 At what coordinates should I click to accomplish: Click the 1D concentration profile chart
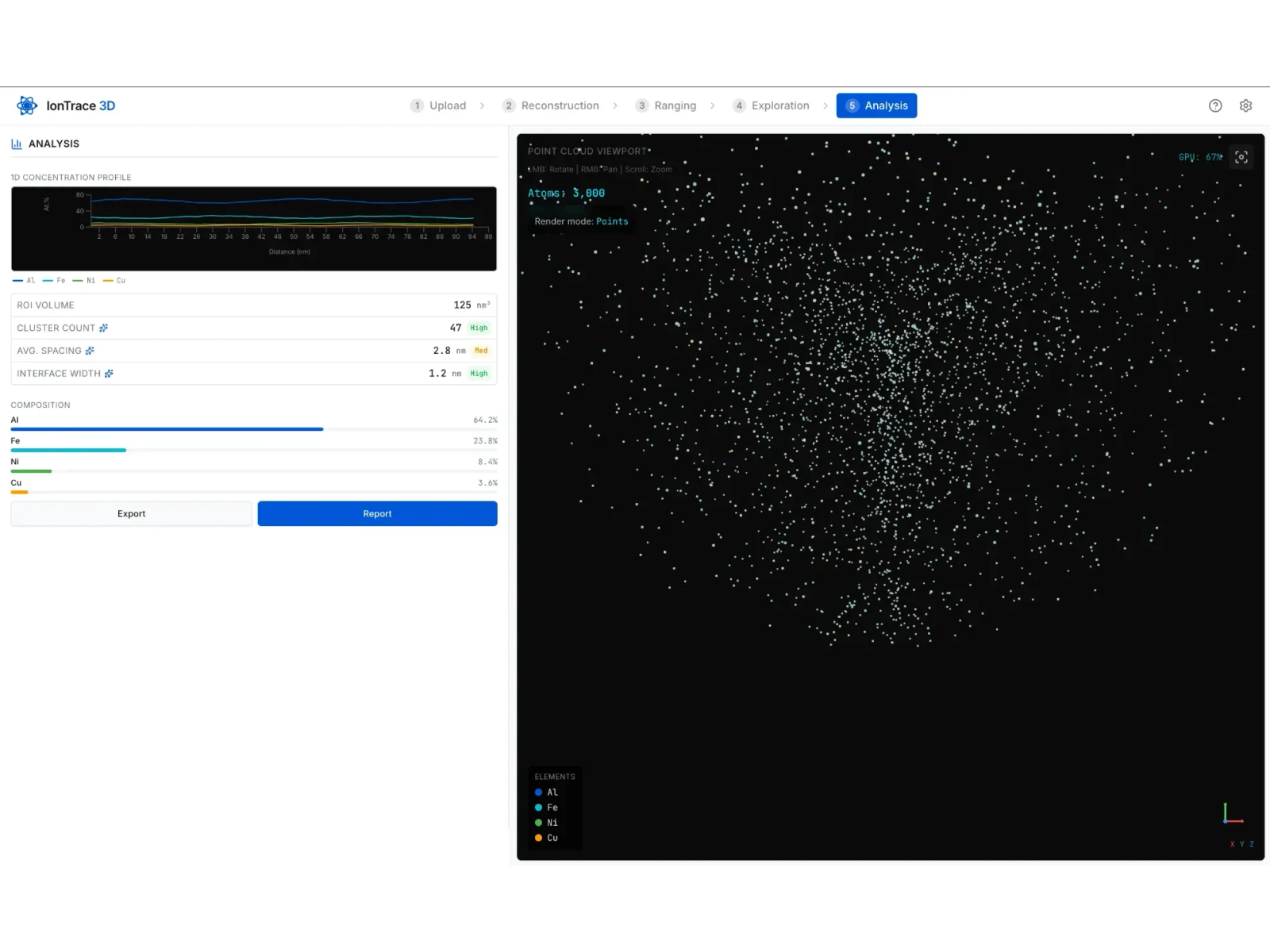pos(254,228)
